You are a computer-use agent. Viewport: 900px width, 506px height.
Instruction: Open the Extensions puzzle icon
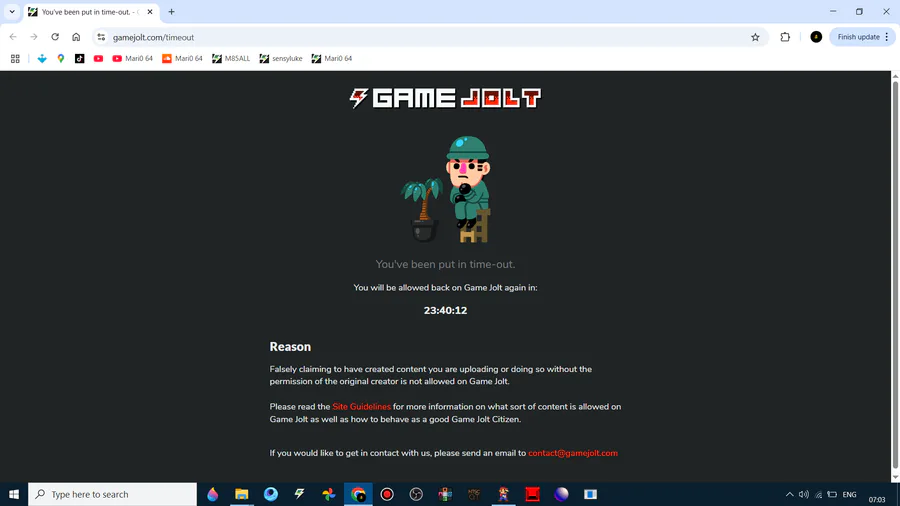[785, 37]
